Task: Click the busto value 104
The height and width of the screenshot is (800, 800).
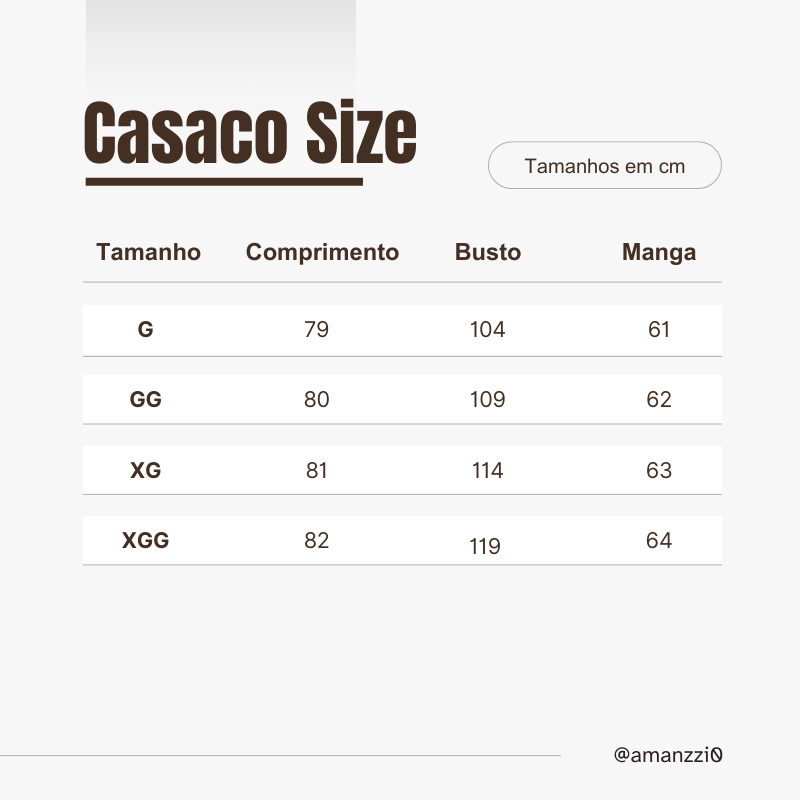Action: [x=488, y=329]
